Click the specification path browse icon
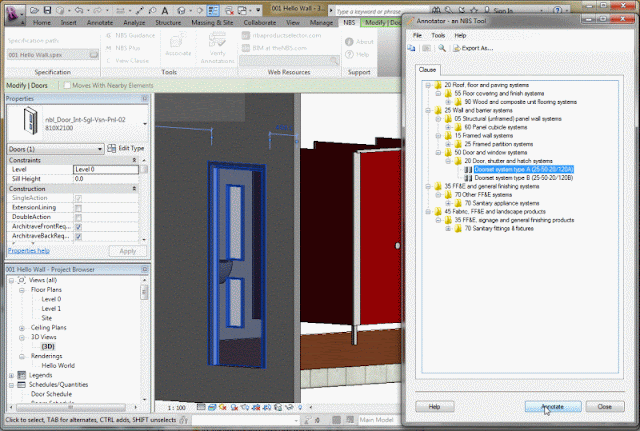 tap(94, 54)
